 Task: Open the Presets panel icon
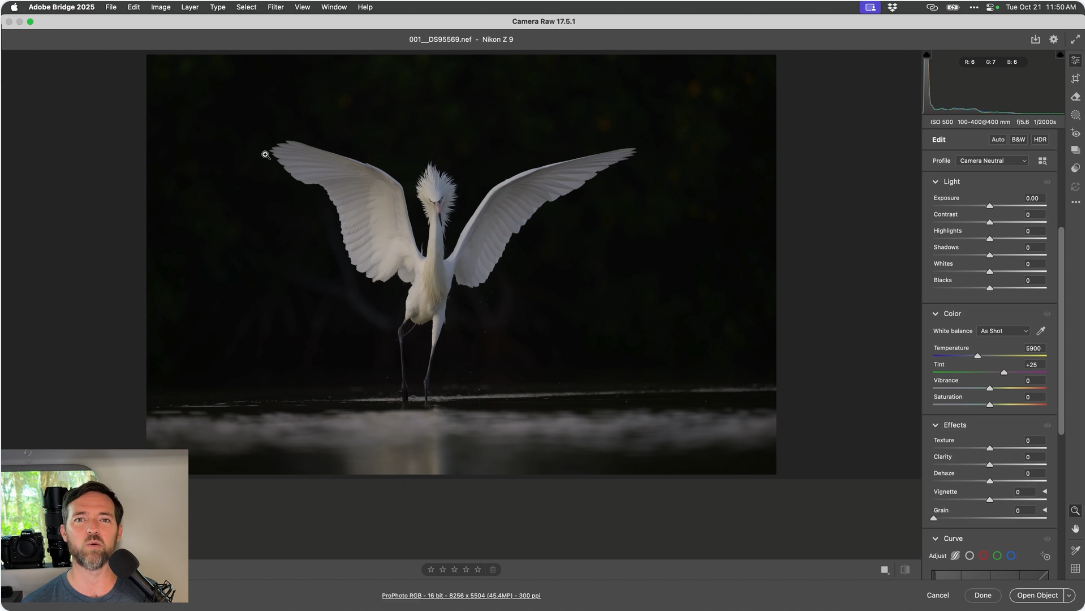click(x=1075, y=168)
